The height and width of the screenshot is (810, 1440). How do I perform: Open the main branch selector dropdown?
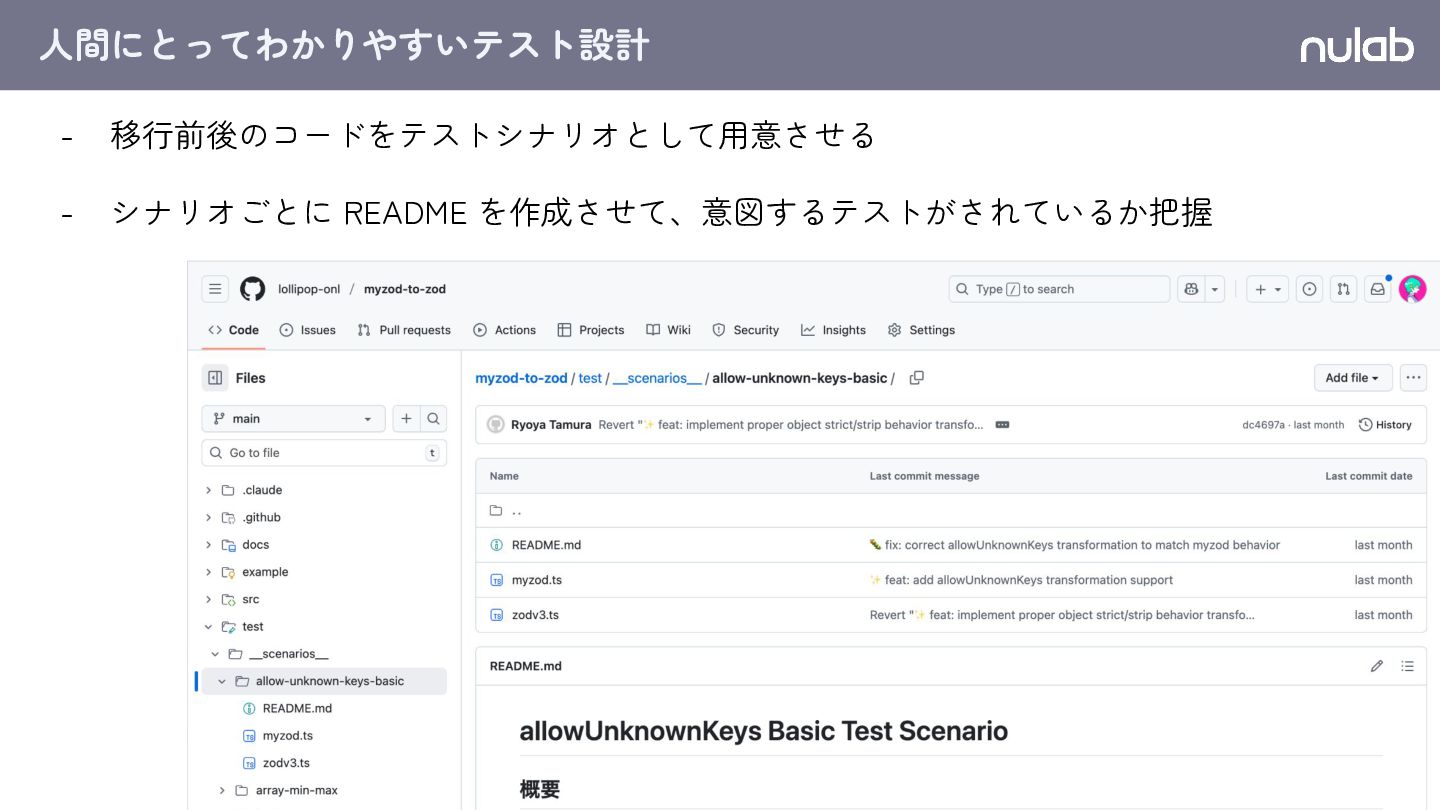click(293, 419)
